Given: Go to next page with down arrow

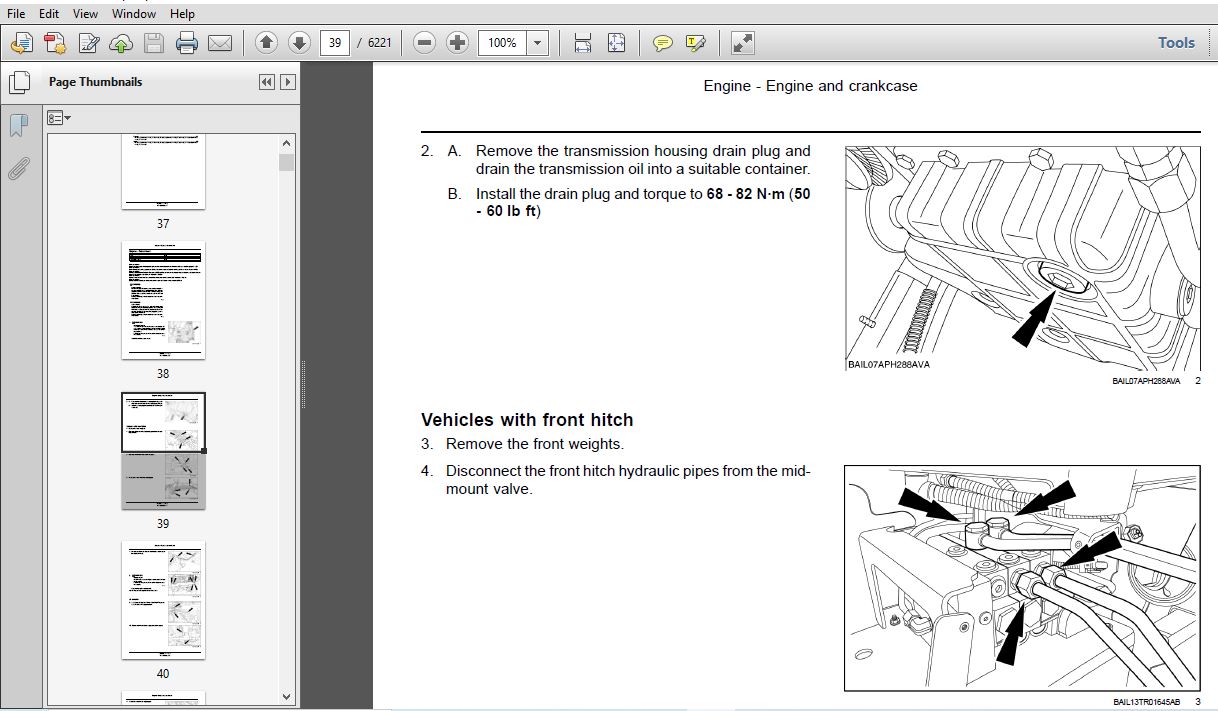Looking at the screenshot, I should pyautogui.click(x=298, y=43).
